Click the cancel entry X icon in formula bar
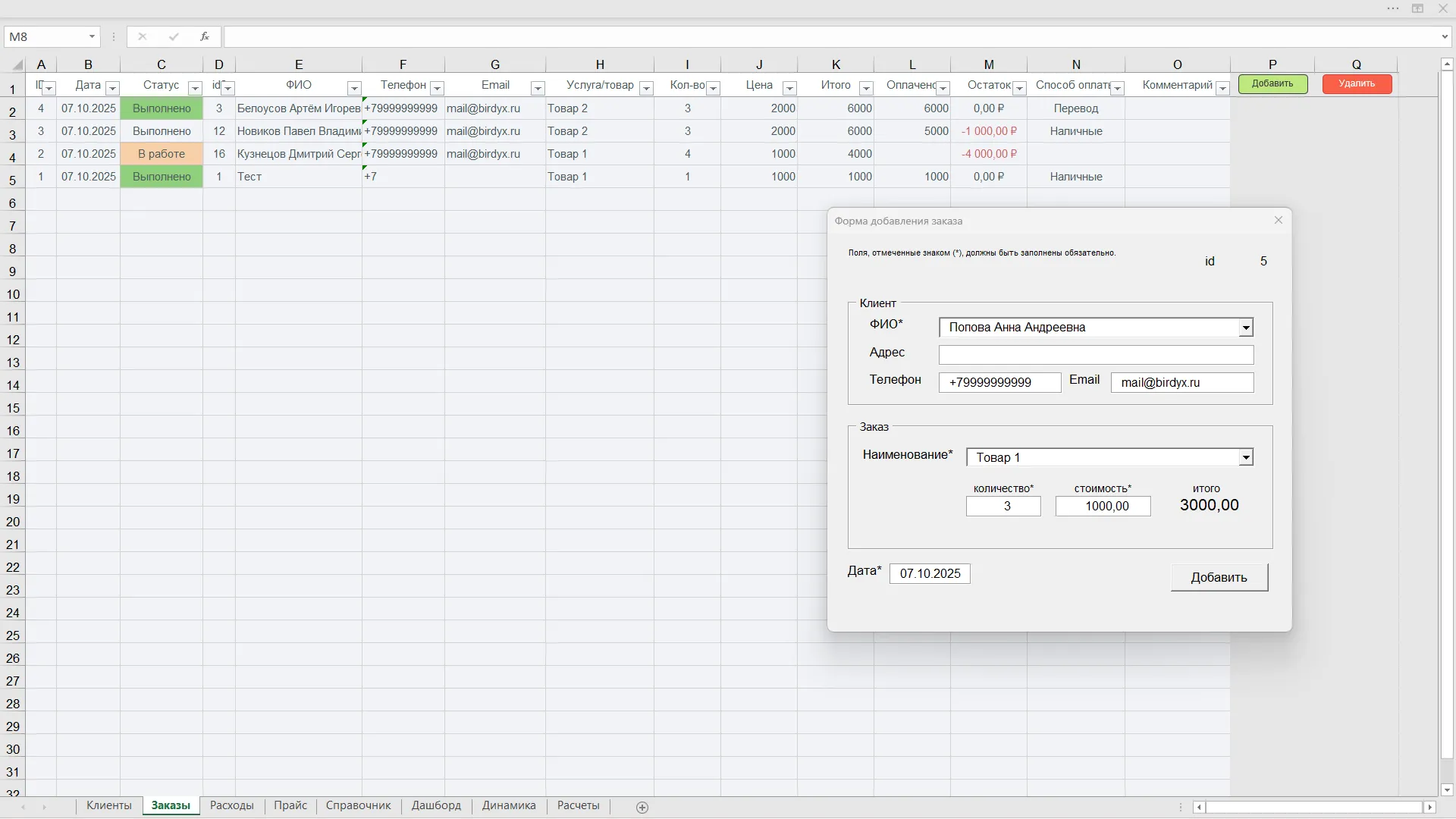This screenshot has width=1456, height=819. (x=142, y=36)
